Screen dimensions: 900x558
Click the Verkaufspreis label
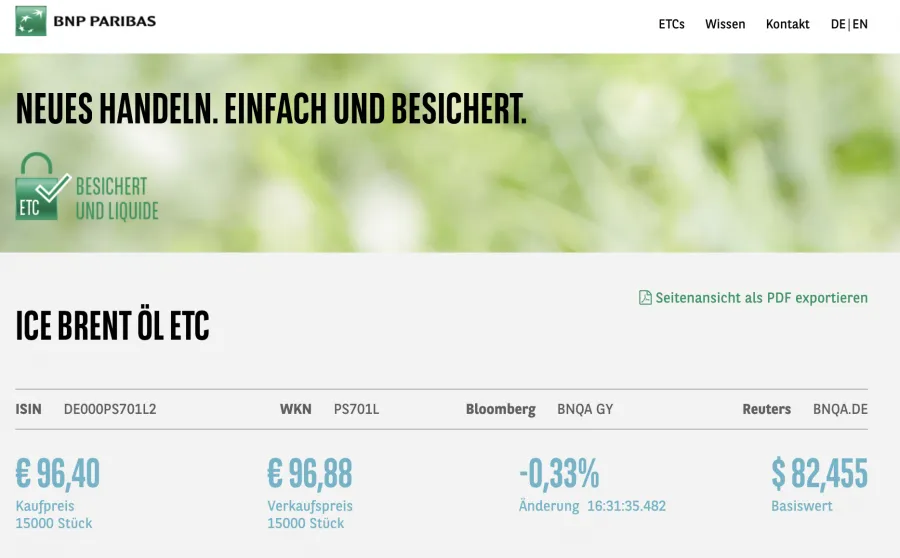click(310, 506)
